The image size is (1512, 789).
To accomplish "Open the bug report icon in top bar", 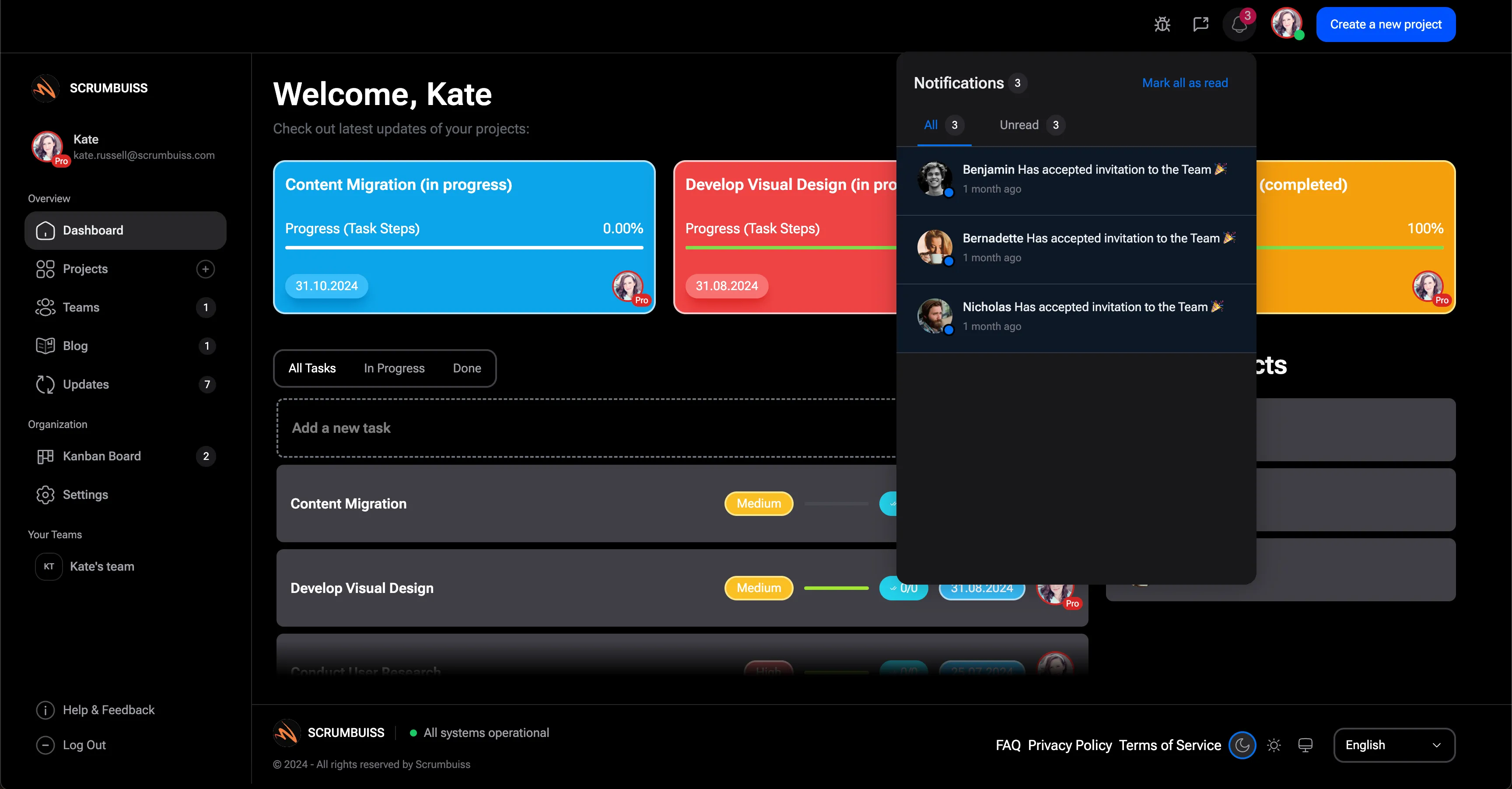I will [x=1162, y=25].
